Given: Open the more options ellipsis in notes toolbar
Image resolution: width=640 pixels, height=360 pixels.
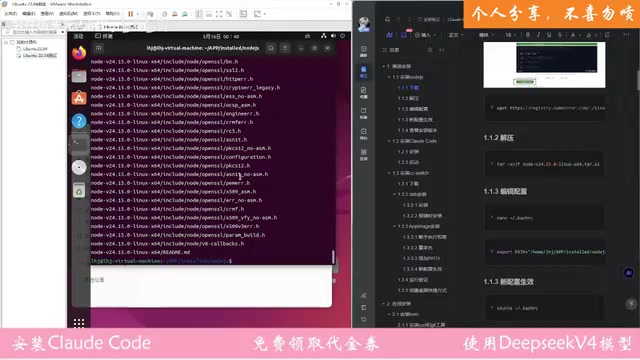Looking at the screenshot, I should [626, 35].
